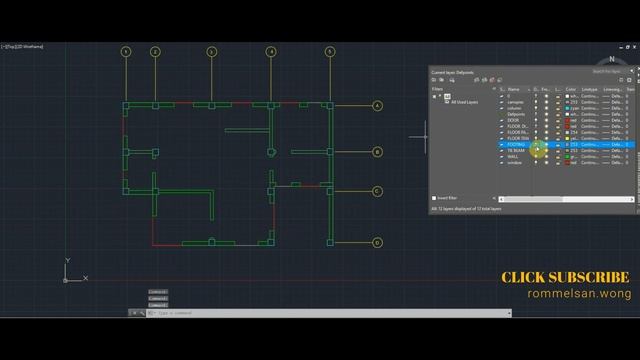
Task: Create a new layer with New Layer icon
Action: click(476, 80)
